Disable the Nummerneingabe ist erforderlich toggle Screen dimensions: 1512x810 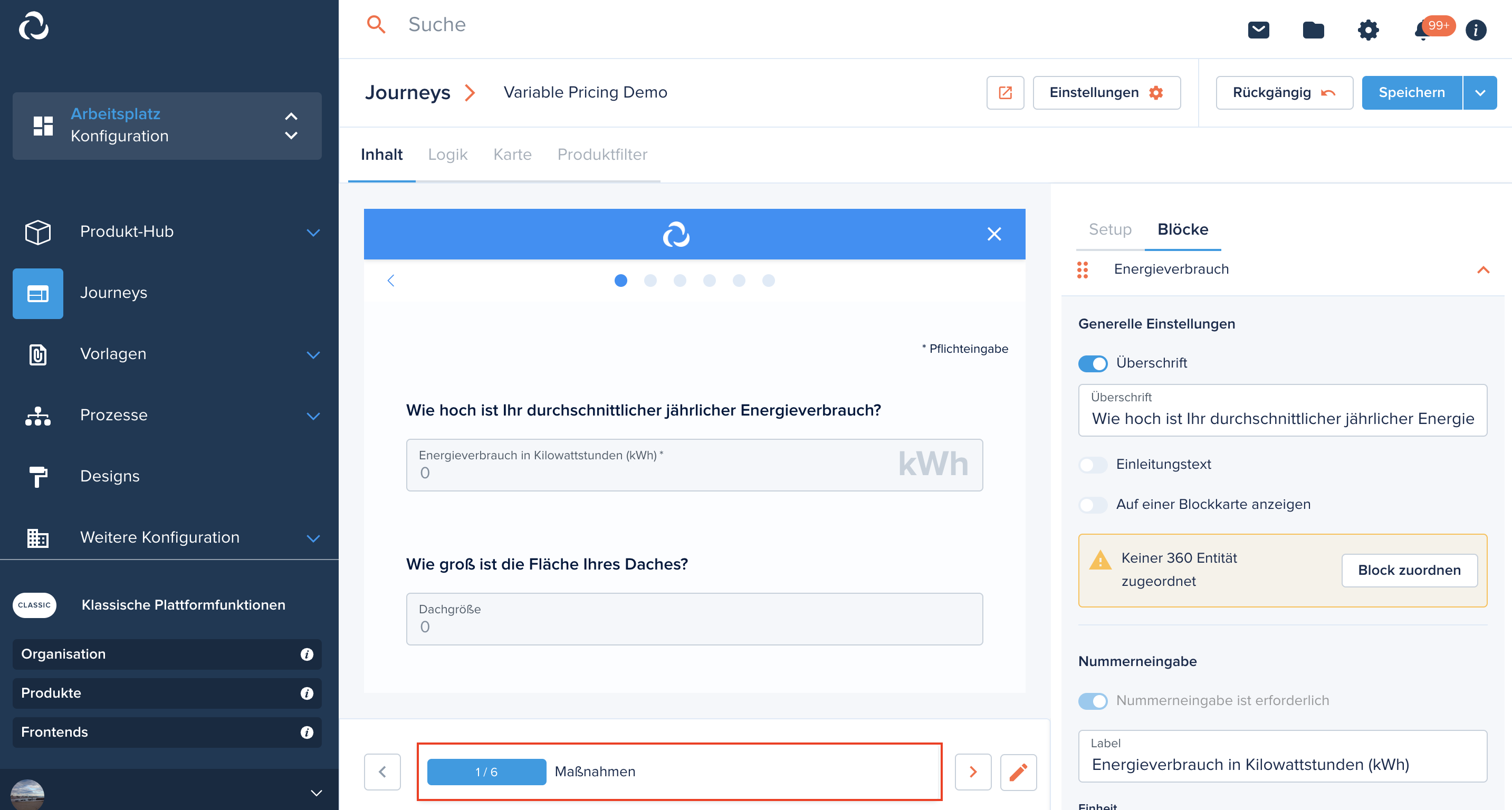(1093, 700)
